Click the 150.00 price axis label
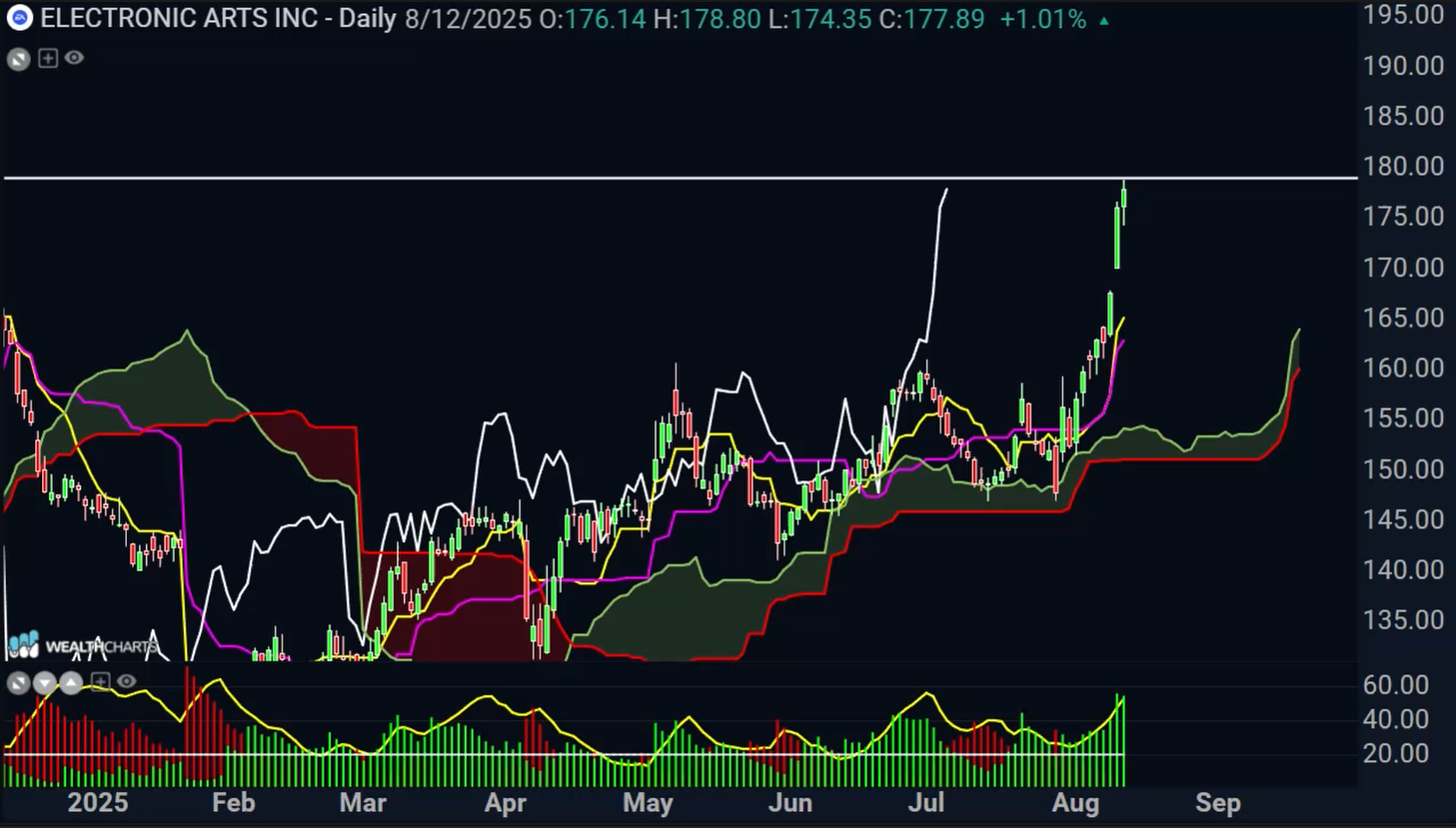The image size is (1456, 828). point(1403,468)
